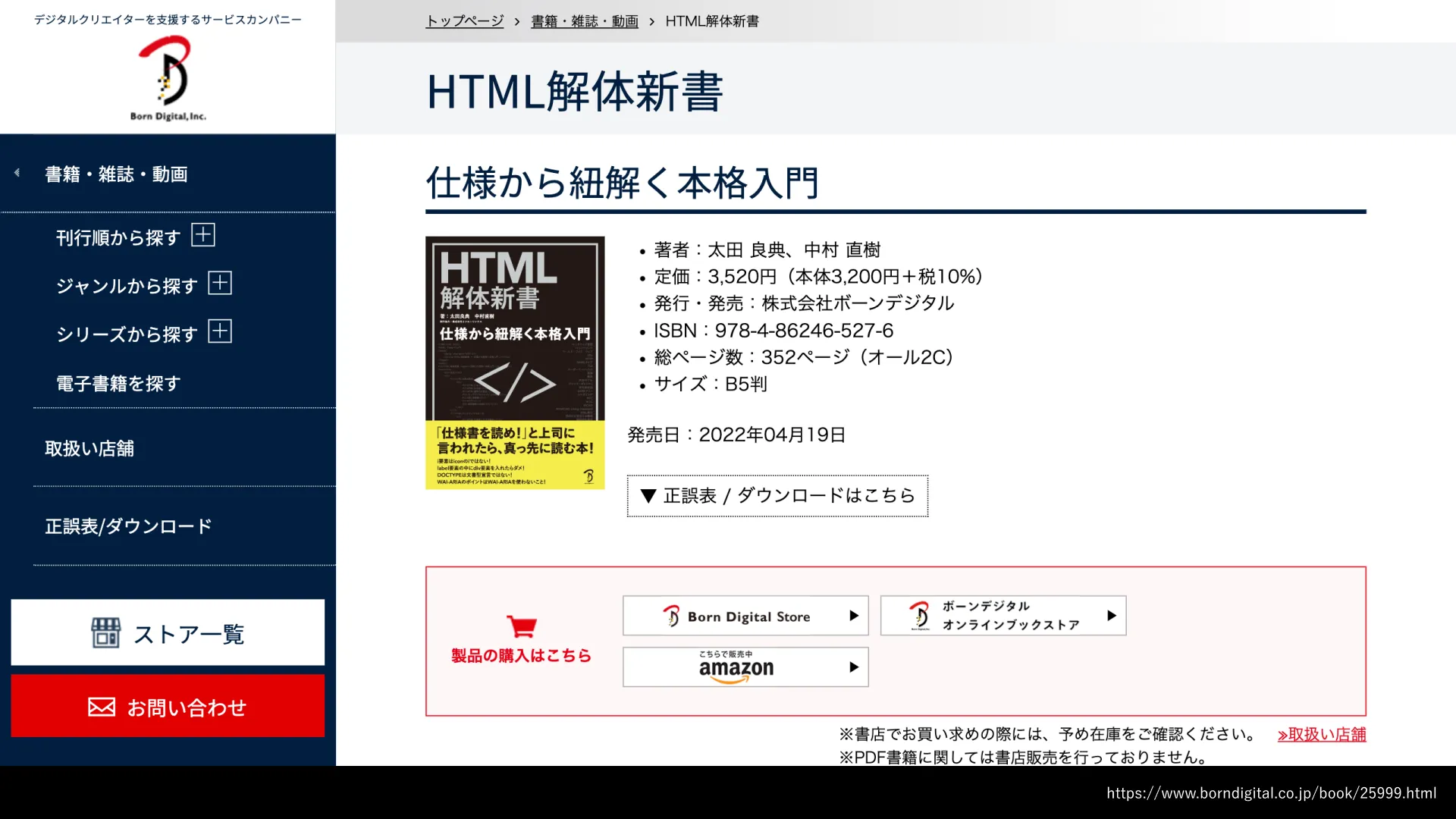Open the 書籍・雑誌・動画 breadcrumb link
This screenshot has height=819, width=1456.
tap(584, 21)
